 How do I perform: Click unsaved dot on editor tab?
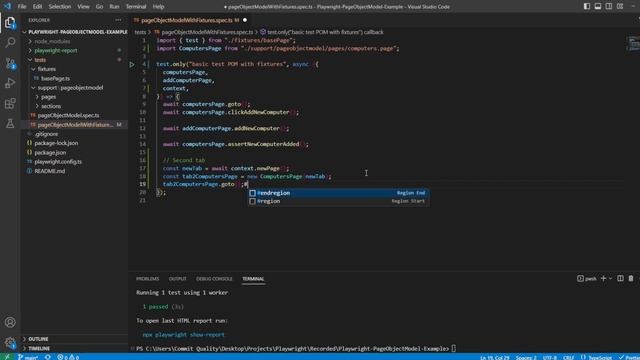(x=245, y=20)
